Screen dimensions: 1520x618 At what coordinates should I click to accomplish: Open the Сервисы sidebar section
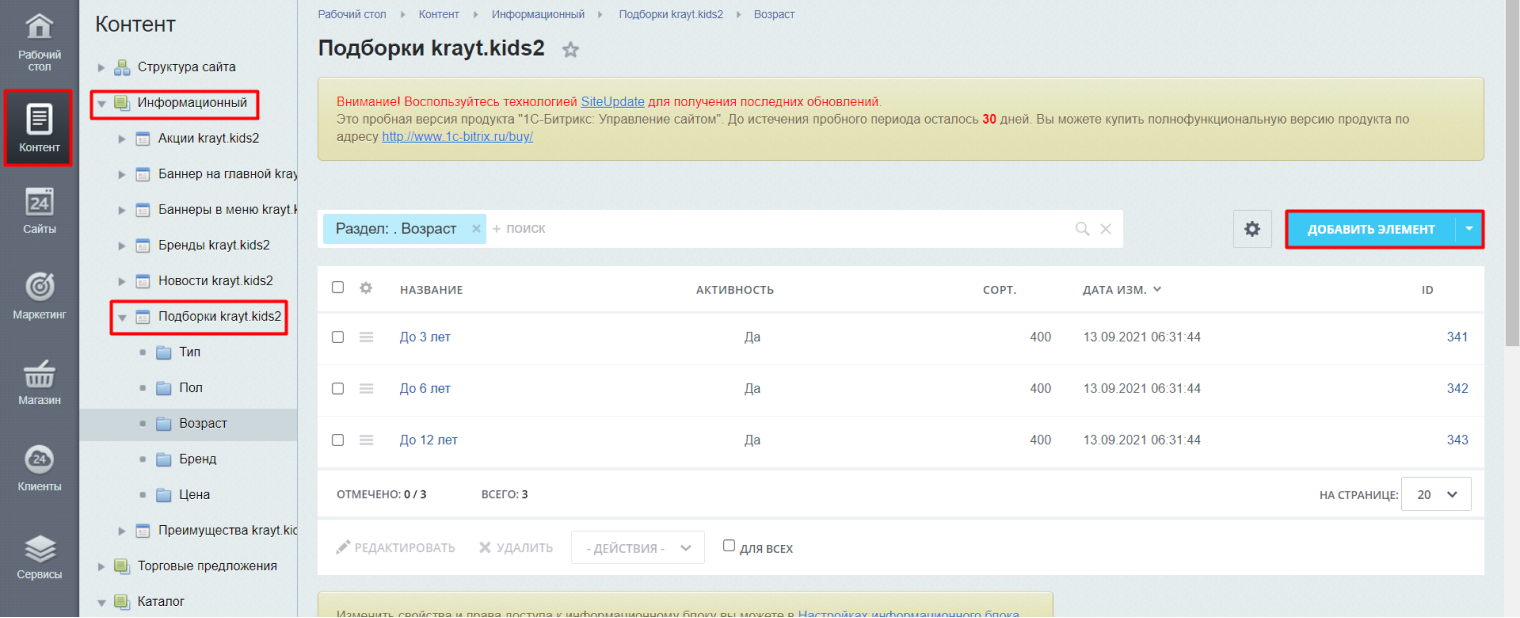(39, 556)
